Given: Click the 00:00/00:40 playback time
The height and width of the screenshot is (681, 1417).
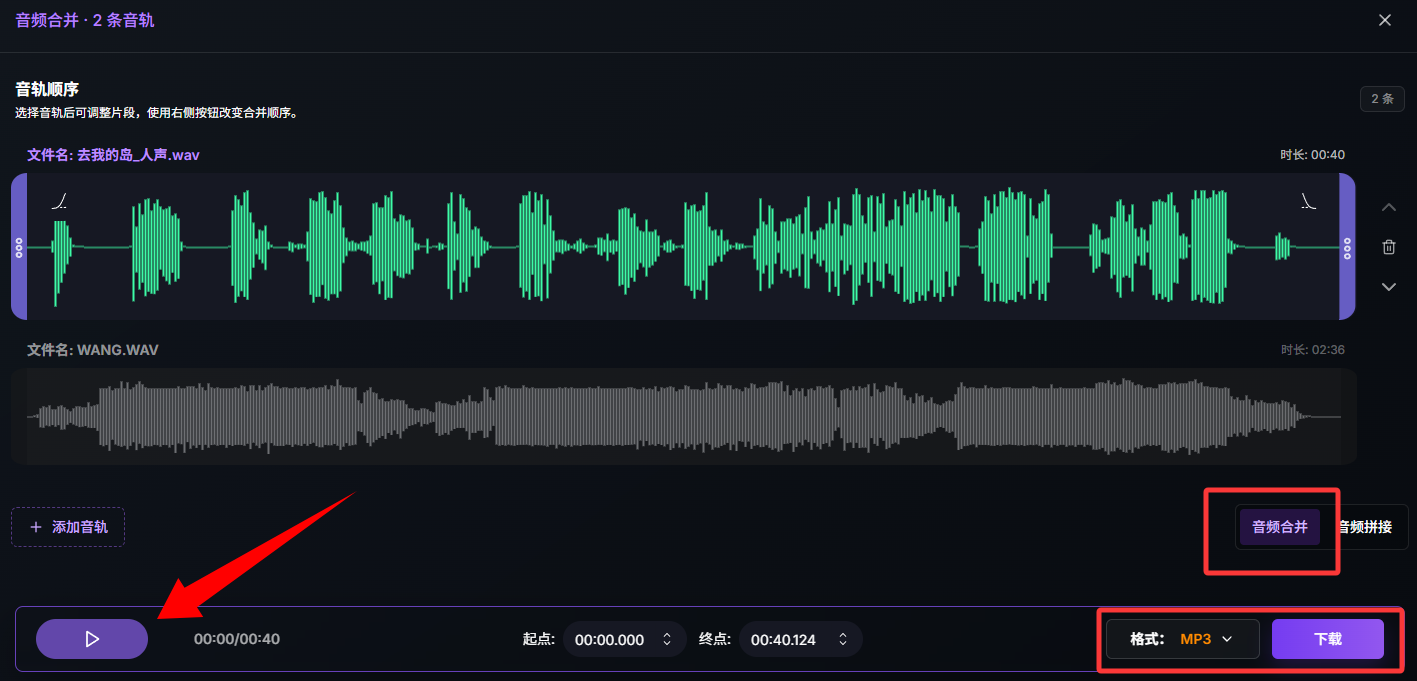Looking at the screenshot, I should pos(237,639).
